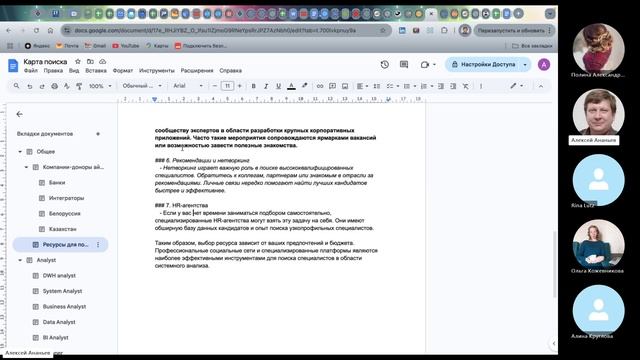Toggle italic formatting
The image size is (640, 360).
(266, 86)
